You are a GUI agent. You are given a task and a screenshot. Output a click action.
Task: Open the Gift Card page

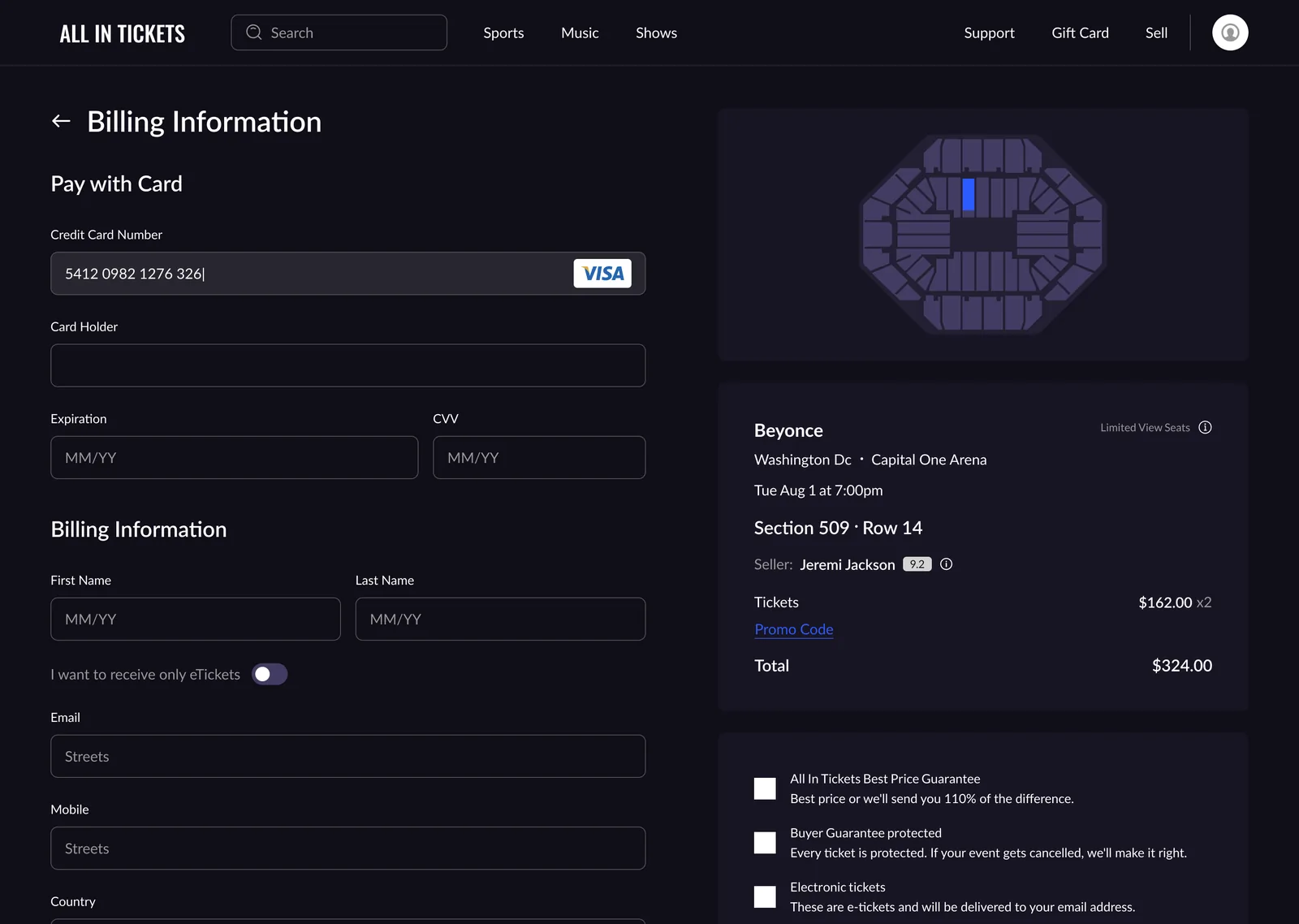[x=1080, y=32]
